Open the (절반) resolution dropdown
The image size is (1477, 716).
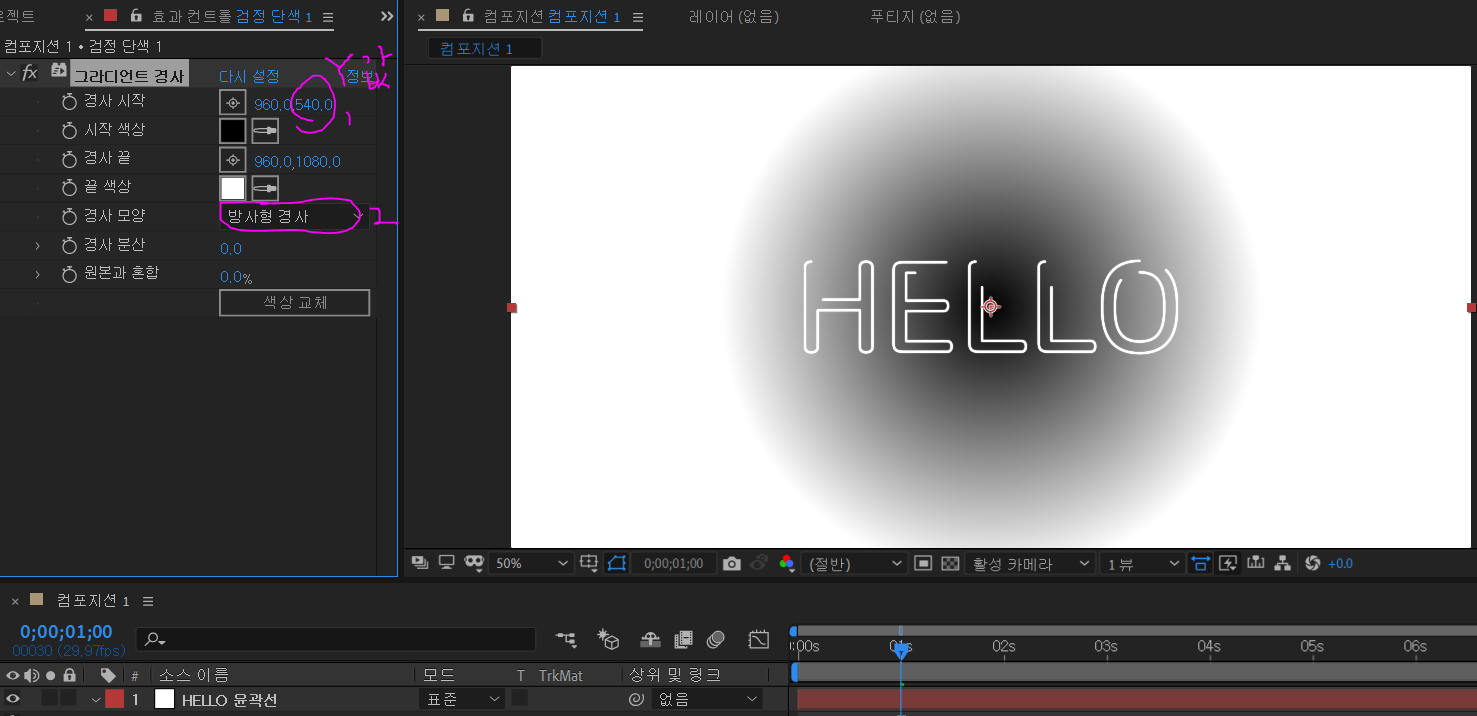point(856,564)
